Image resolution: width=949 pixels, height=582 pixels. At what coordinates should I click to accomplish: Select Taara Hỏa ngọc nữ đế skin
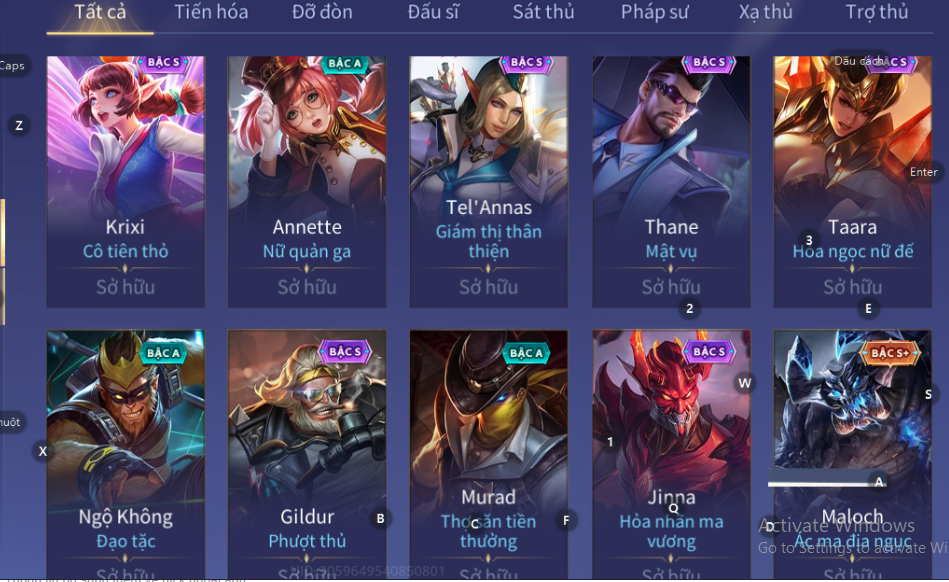pyautogui.click(x=852, y=181)
